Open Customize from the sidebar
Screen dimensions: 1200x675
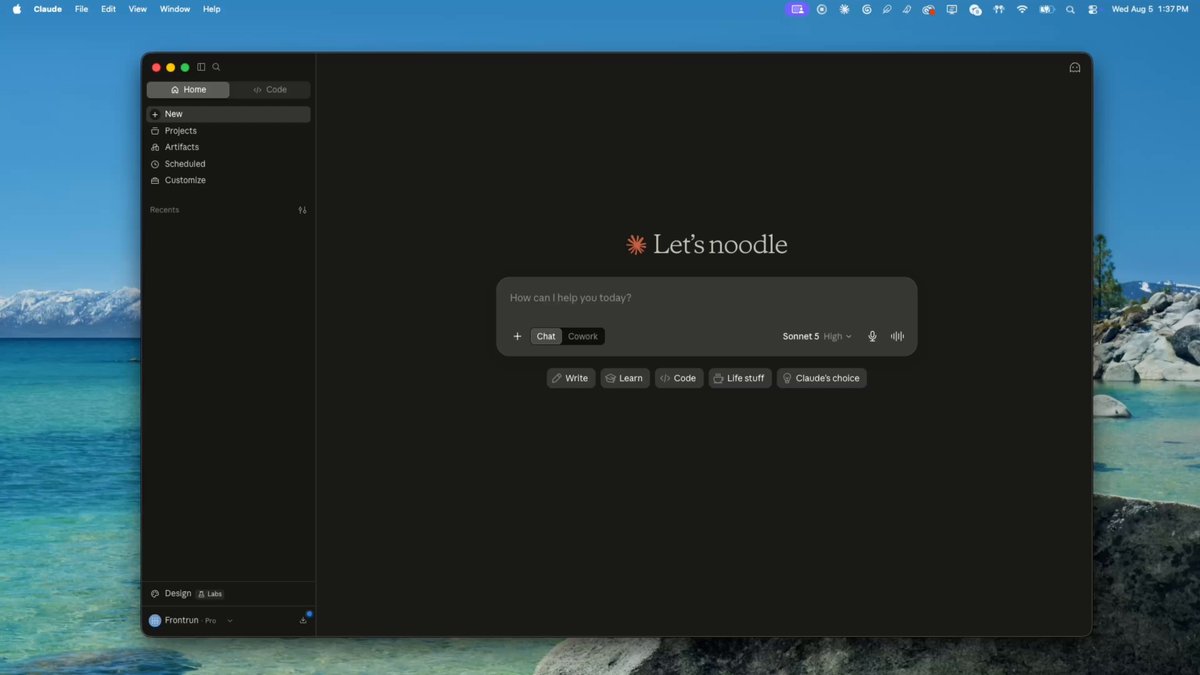click(x=228, y=180)
